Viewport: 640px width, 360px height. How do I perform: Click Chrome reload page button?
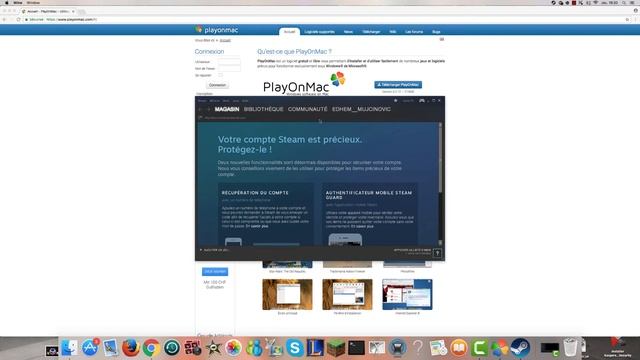(x=18, y=19)
